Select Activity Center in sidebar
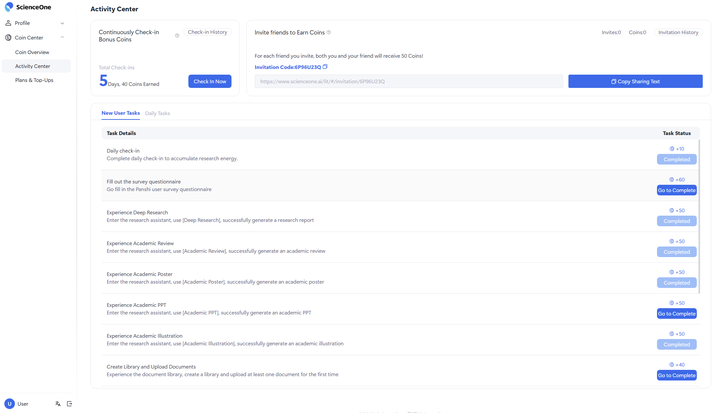This screenshot has height=413, width=720. pyautogui.click(x=36, y=66)
